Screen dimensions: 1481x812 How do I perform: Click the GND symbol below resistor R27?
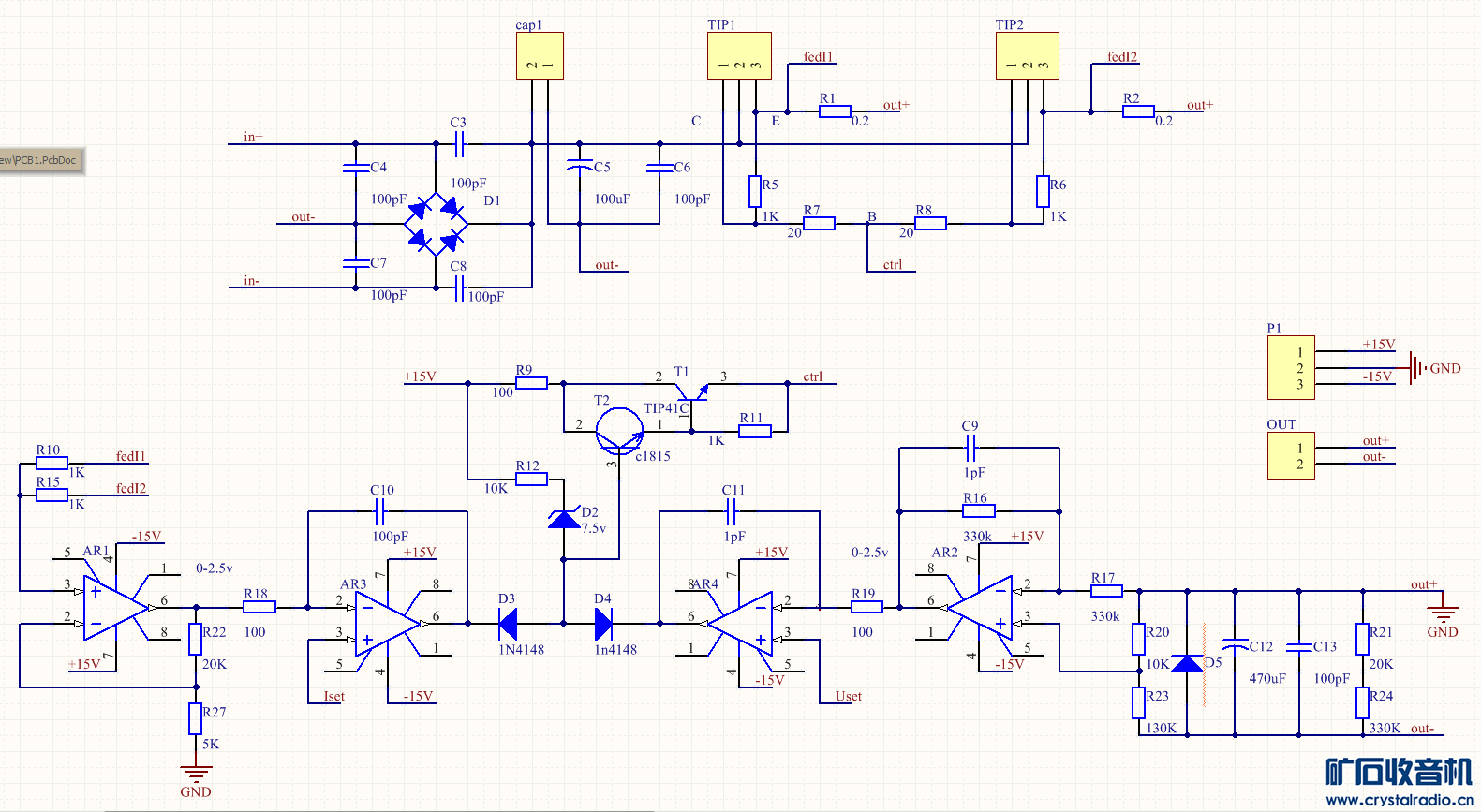[x=196, y=775]
